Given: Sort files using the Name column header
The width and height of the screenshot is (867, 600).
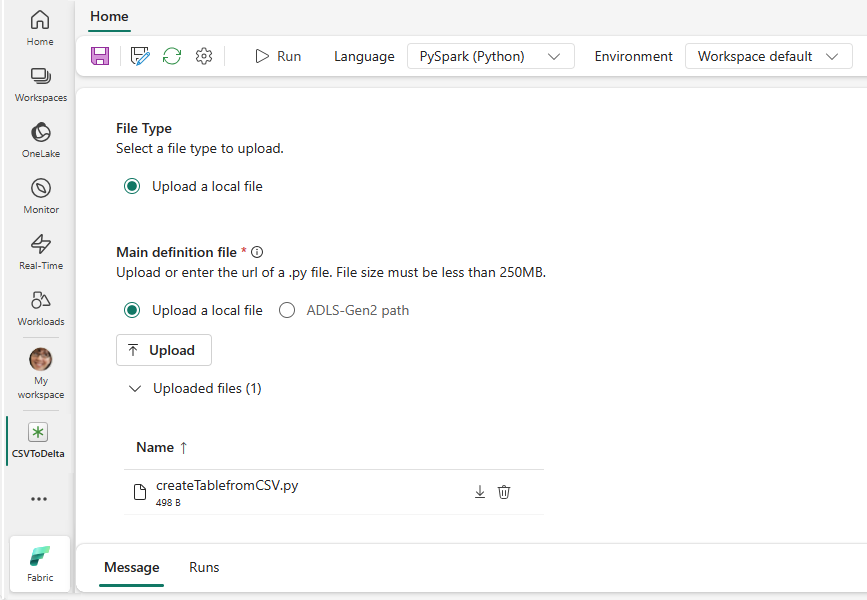Looking at the screenshot, I should coord(162,447).
